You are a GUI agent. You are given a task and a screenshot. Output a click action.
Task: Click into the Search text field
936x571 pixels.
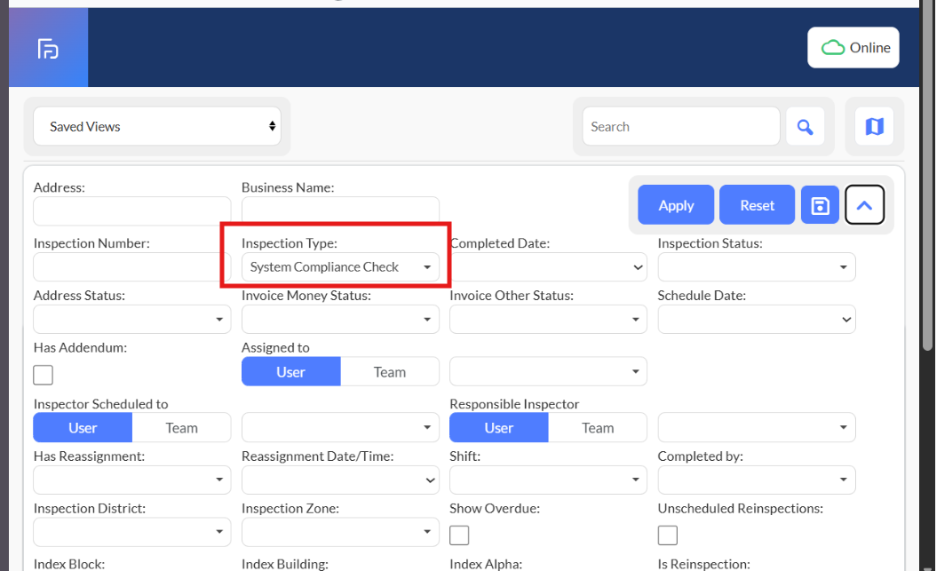pos(680,127)
